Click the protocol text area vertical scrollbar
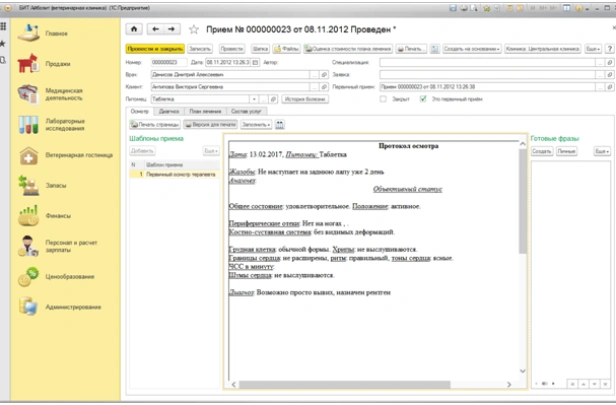The image size is (616, 405). [521, 260]
